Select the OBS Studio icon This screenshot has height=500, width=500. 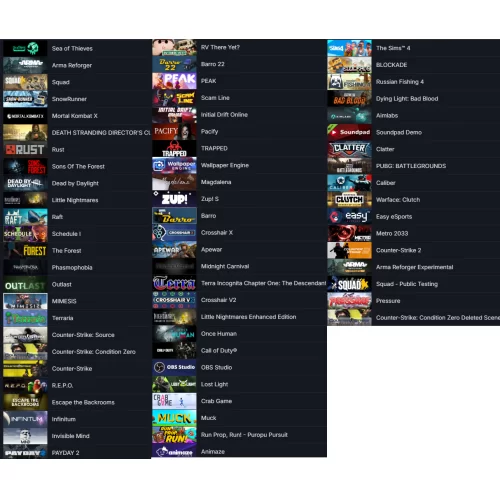(x=174, y=367)
